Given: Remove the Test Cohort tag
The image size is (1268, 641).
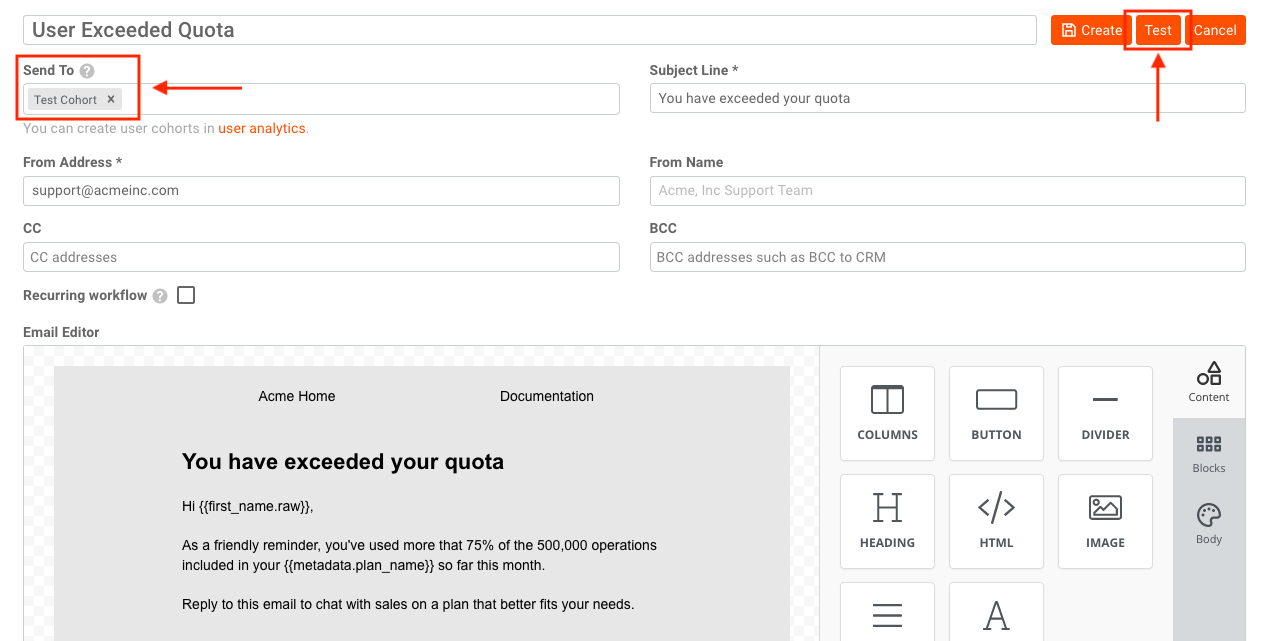Looking at the screenshot, I should [111, 99].
